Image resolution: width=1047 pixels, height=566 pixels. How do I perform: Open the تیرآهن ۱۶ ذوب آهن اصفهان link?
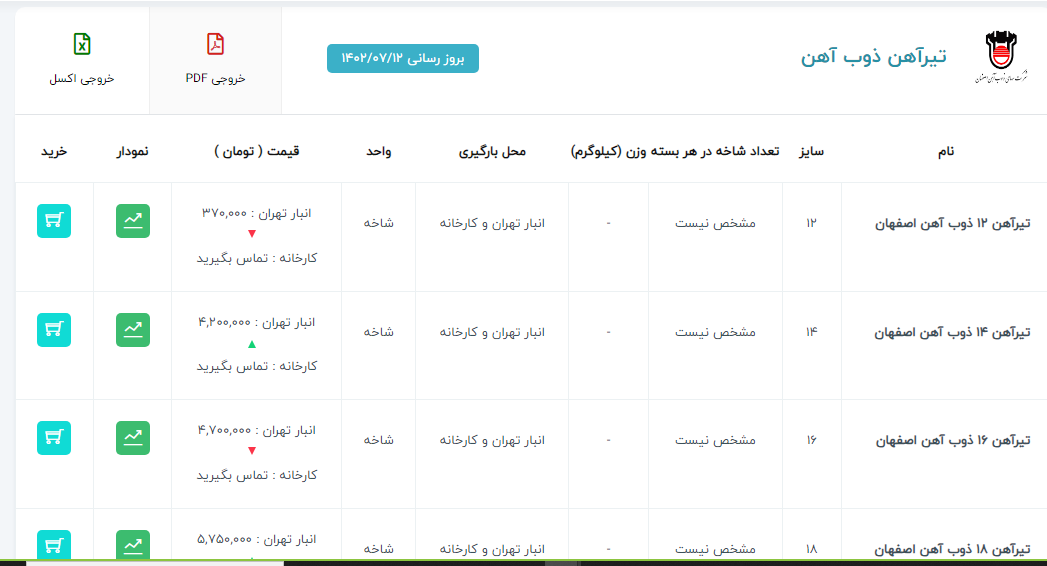(953, 440)
